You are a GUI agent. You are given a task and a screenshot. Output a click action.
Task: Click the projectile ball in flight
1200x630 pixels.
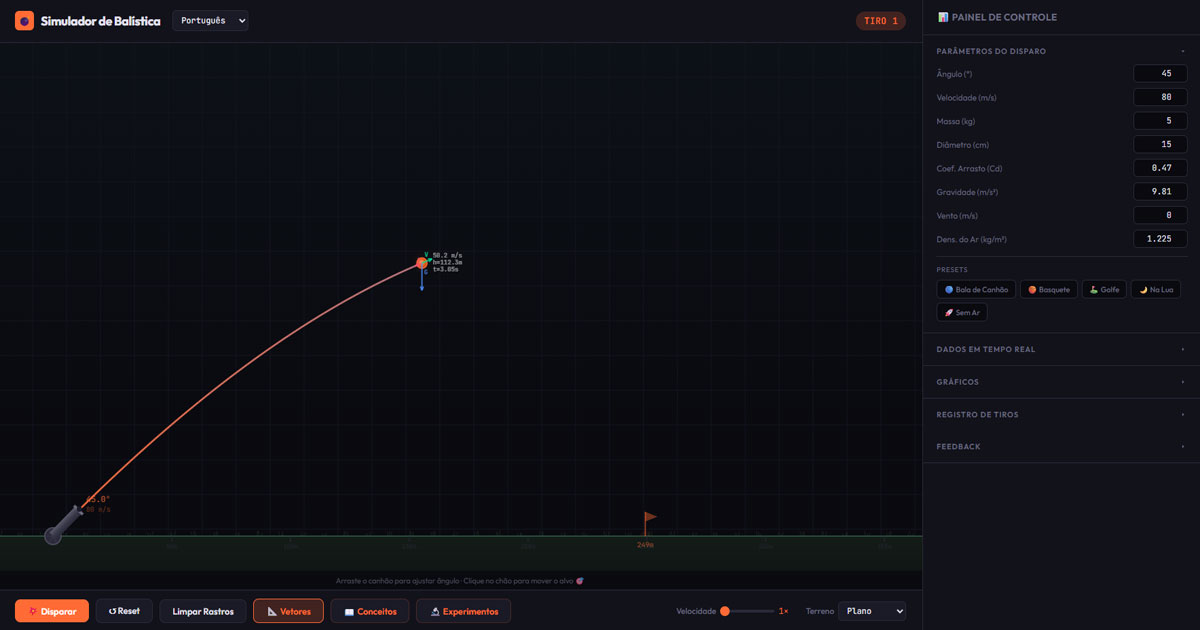(422, 264)
